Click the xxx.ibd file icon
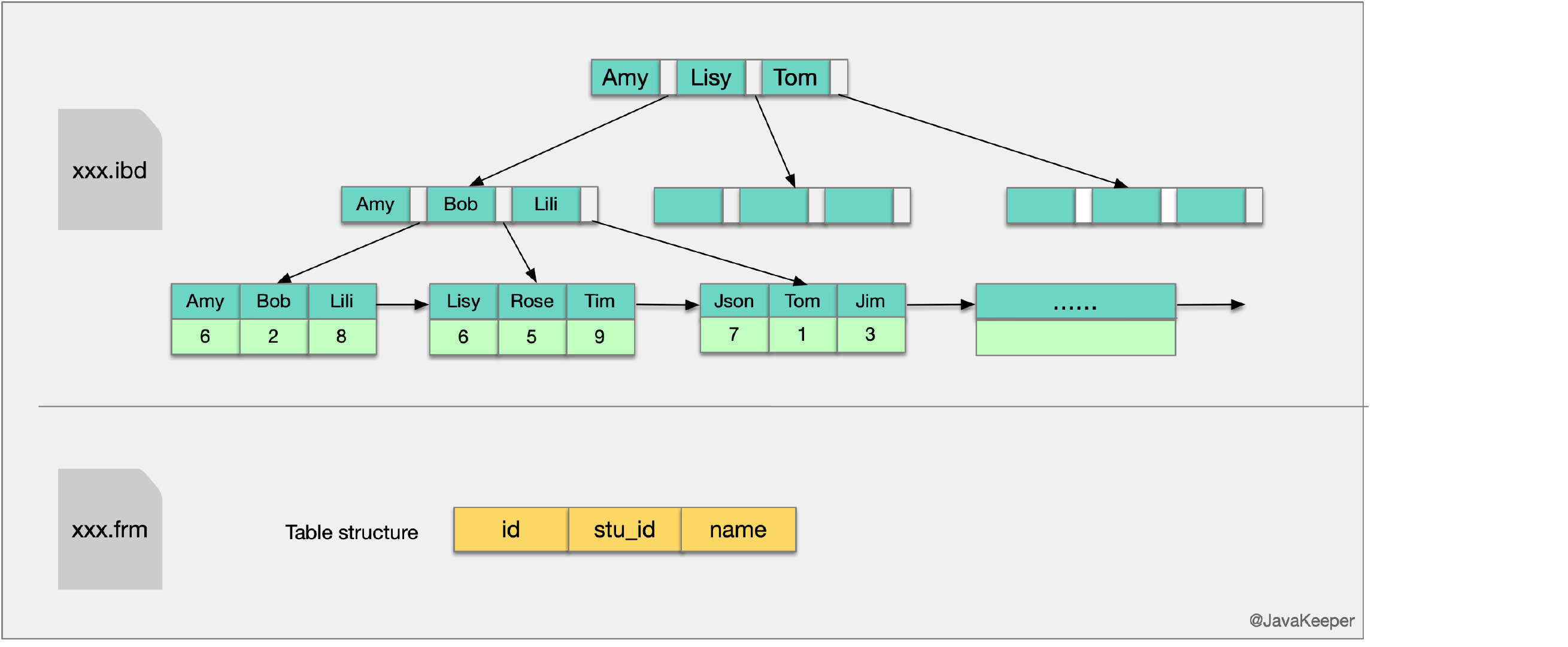Viewport: 1568px width, 647px height. [110, 170]
